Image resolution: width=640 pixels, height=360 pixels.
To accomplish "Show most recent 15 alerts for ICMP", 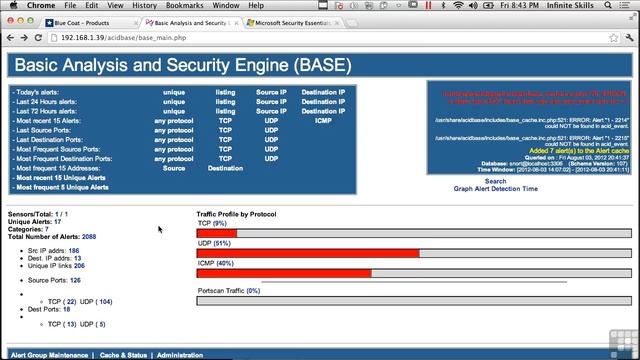I will (323, 121).
